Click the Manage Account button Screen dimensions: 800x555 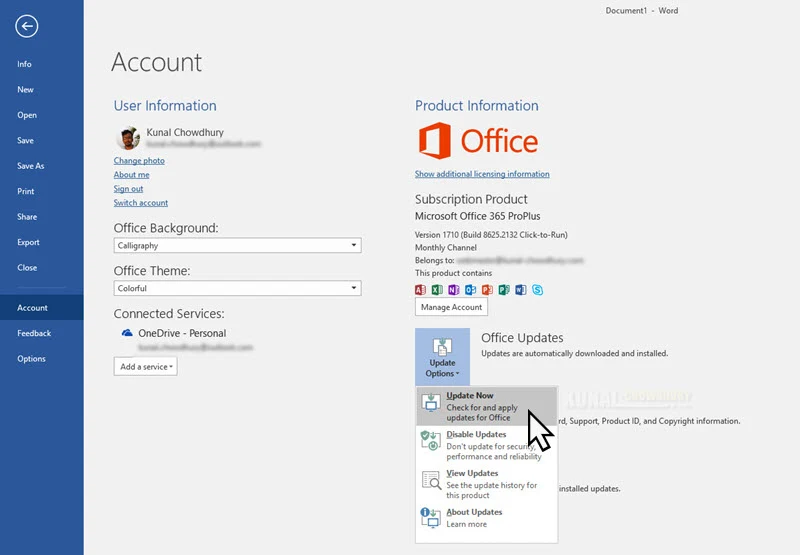click(x=452, y=307)
